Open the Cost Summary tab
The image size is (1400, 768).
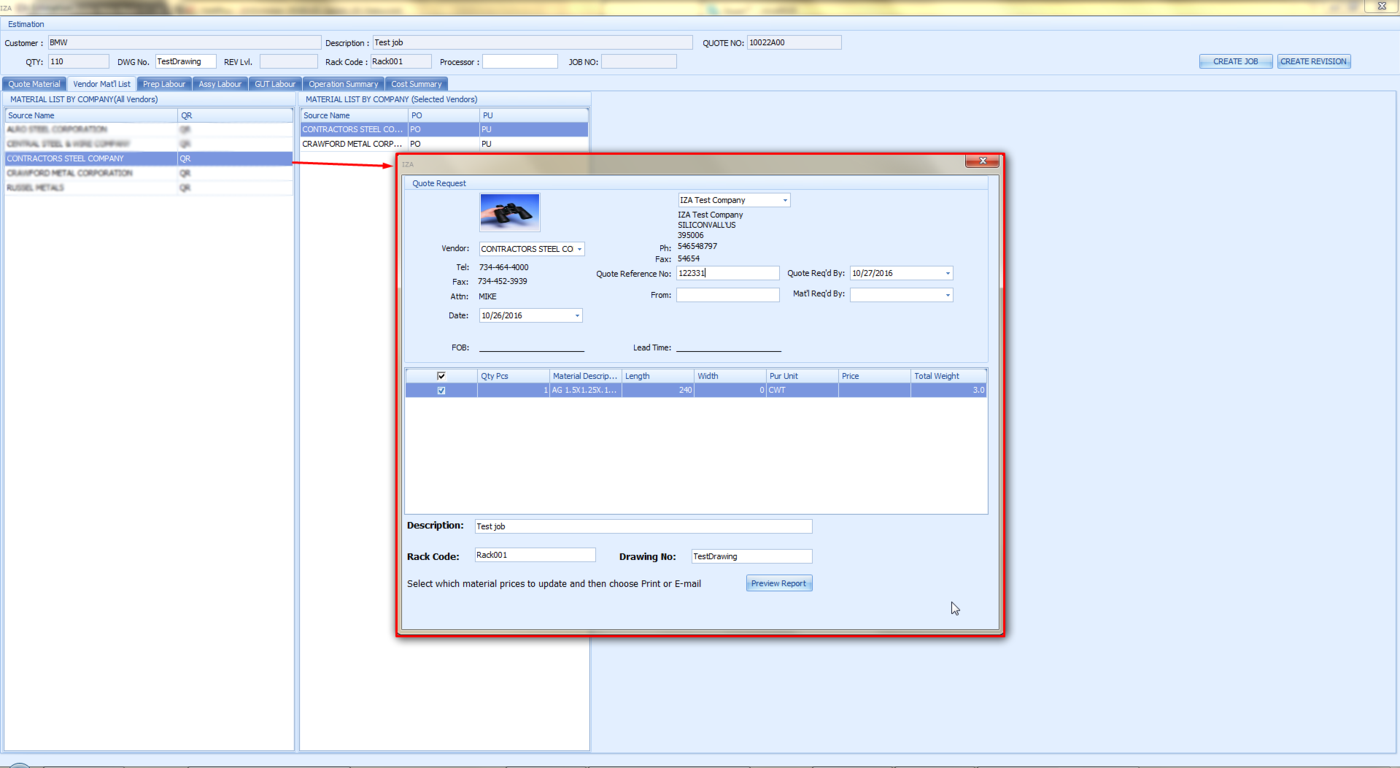point(416,84)
